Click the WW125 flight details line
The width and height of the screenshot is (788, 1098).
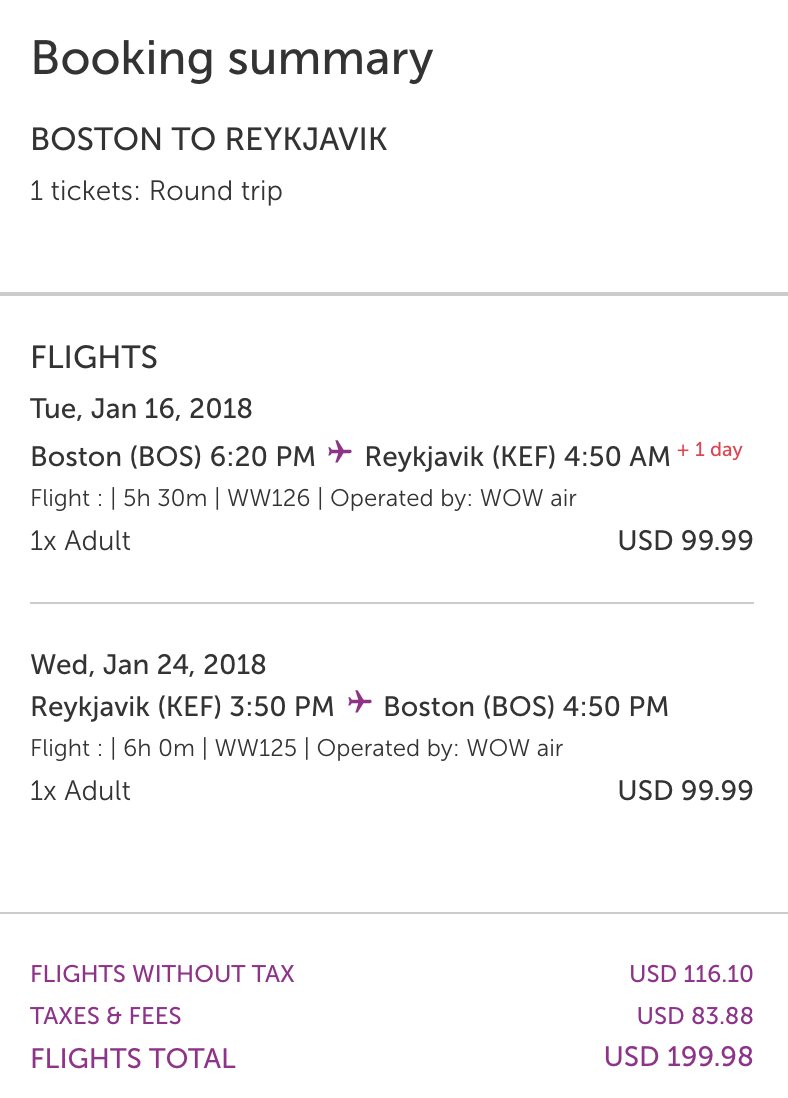coord(297,748)
